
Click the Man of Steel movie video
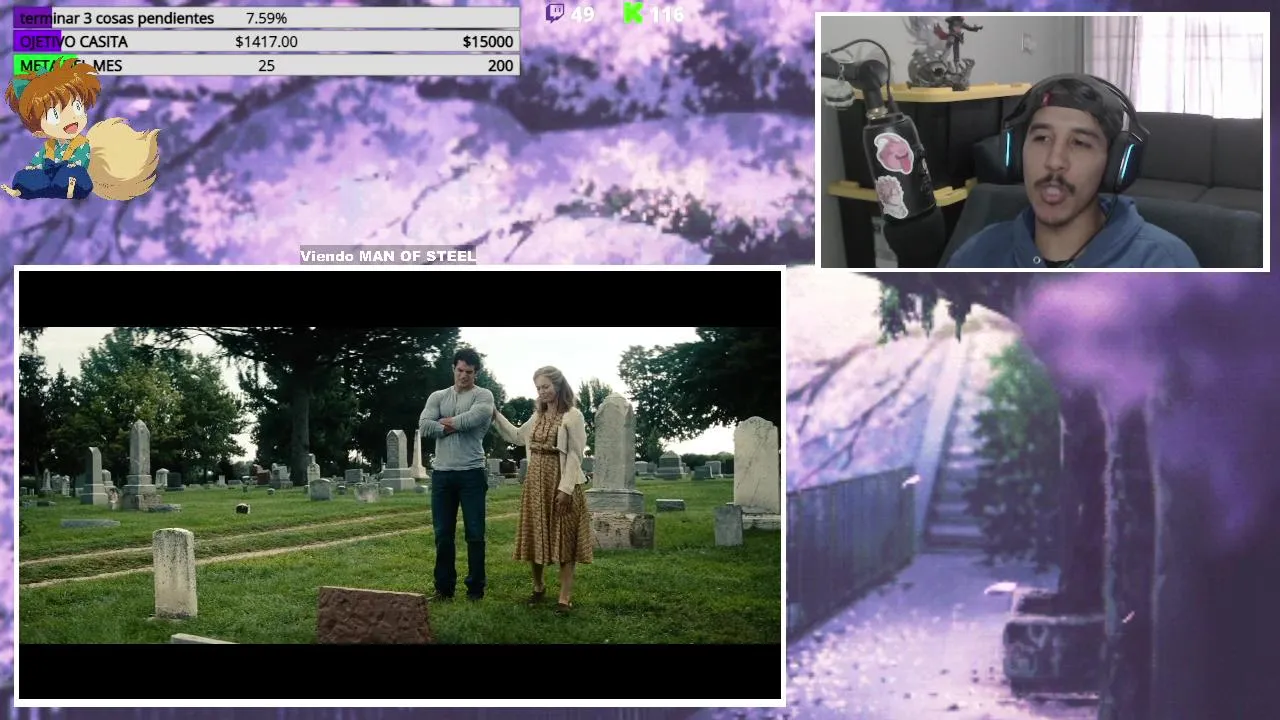[x=400, y=485]
